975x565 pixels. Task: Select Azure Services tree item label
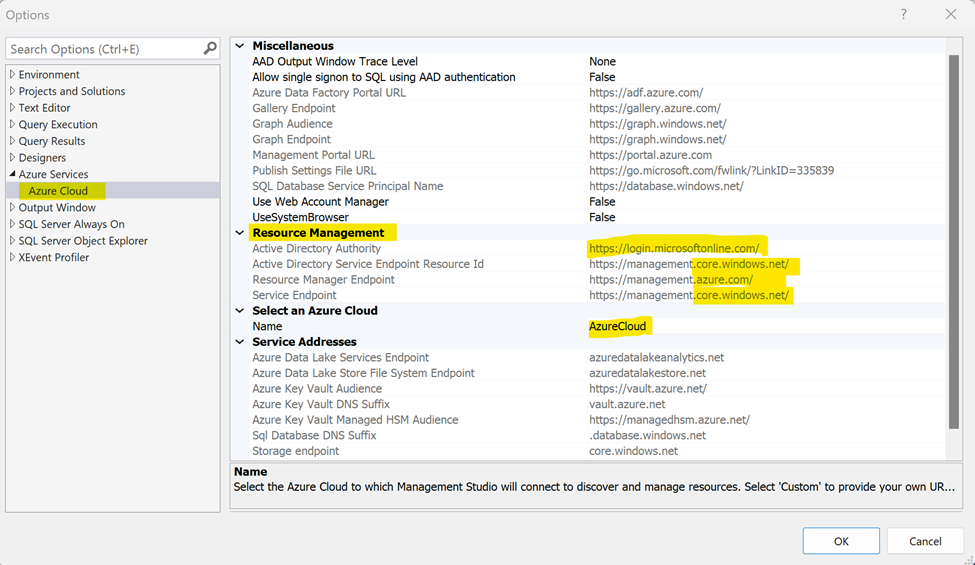[x=53, y=174]
